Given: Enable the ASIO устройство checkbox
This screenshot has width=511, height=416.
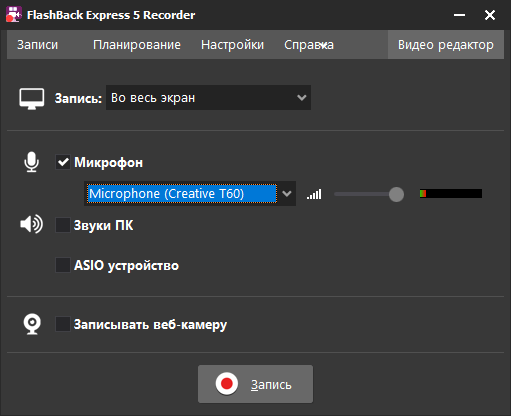Looking at the screenshot, I should point(63,265).
